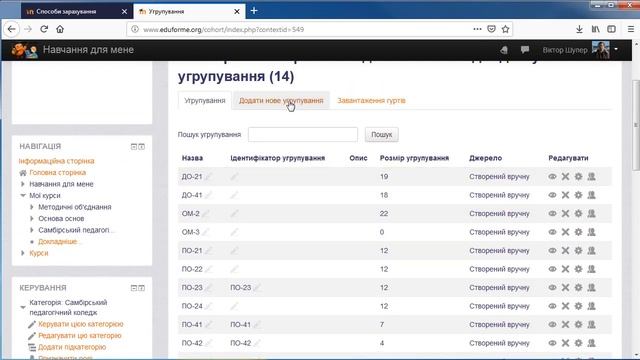Open Firefox hamburger menu
Image resolution: width=640 pixels, height=360 pixels.
[631, 29]
